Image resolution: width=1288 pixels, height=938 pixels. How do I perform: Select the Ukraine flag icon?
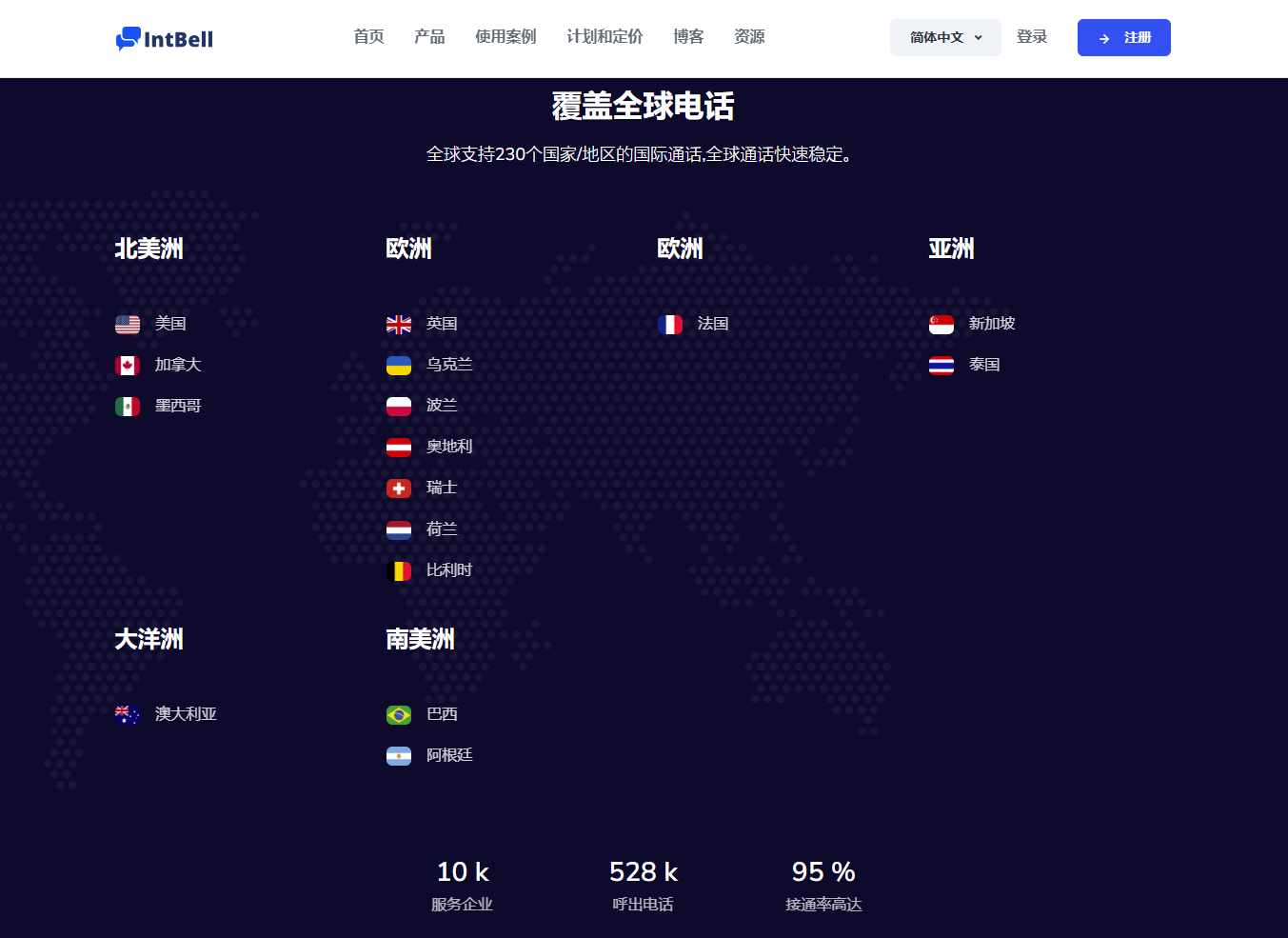(x=399, y=366)
